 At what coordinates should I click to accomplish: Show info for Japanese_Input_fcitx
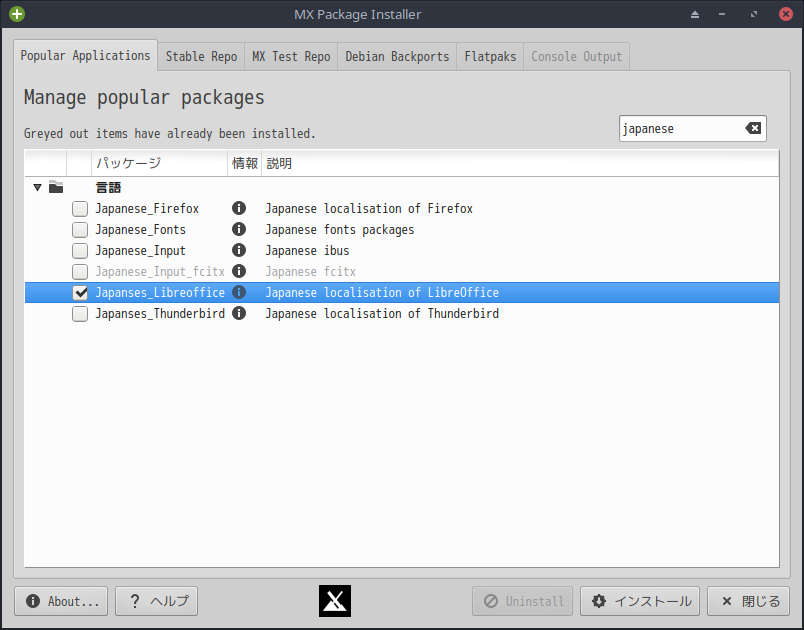[239, 271]
